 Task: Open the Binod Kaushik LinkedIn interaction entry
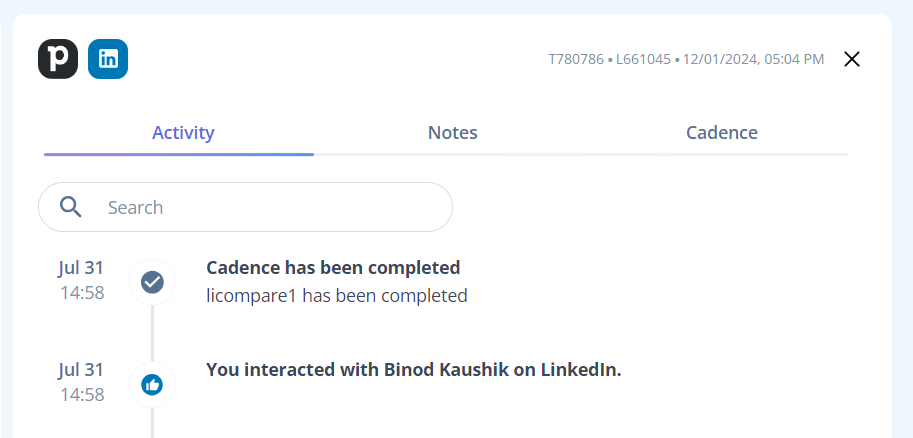click(x=413, y=370)
